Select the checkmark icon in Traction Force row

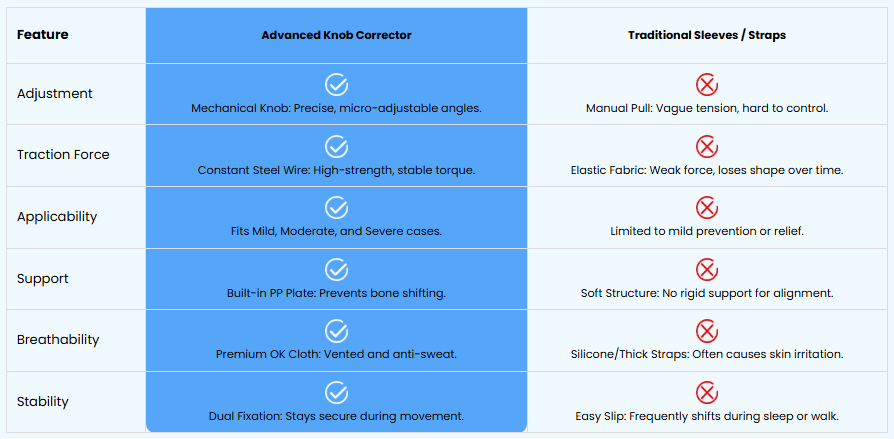[x=336, y=147]
